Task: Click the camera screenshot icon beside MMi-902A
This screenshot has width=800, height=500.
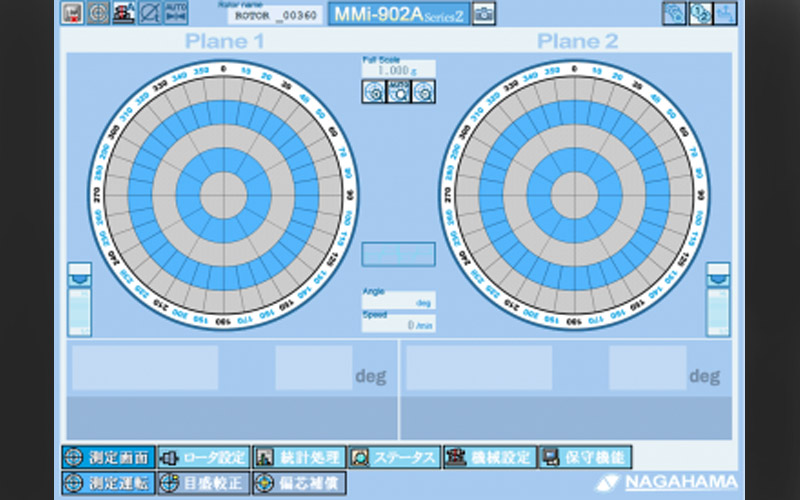Action: pos(484,14)
